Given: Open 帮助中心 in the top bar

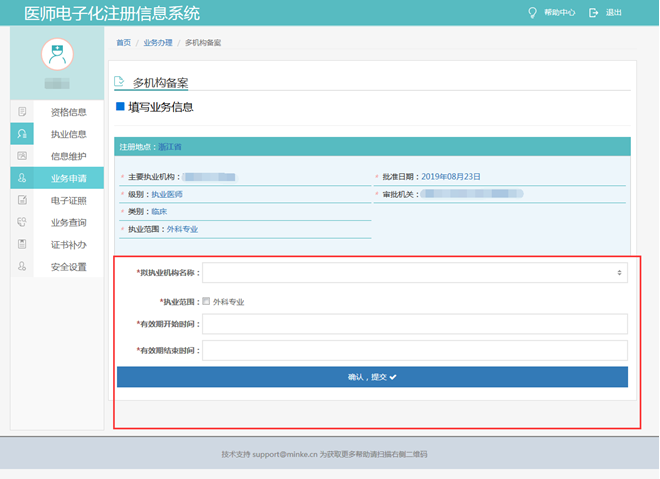Looking at the screenshot, I should click(552, 13).
